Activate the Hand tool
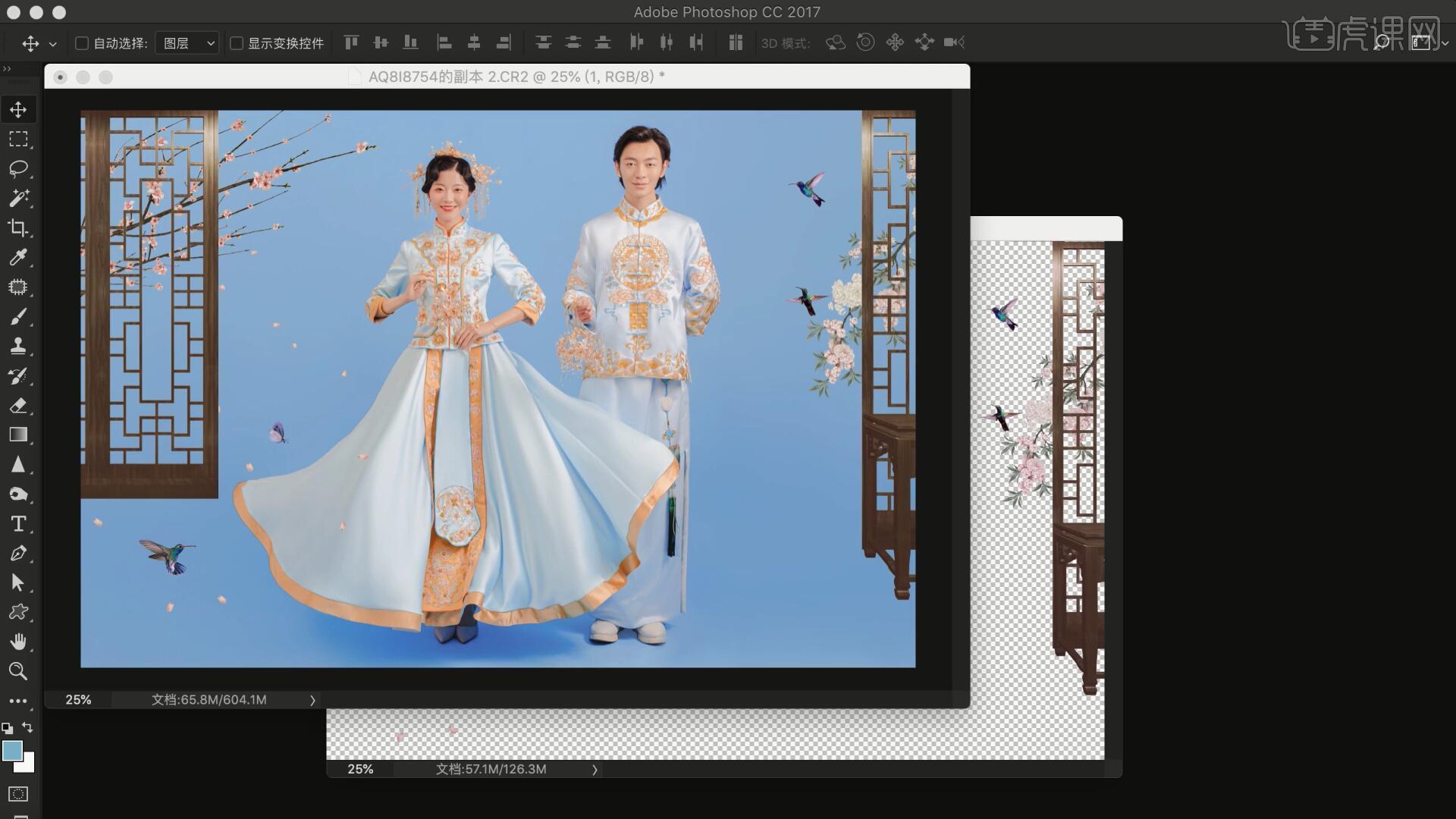 (x=18, y=642)
